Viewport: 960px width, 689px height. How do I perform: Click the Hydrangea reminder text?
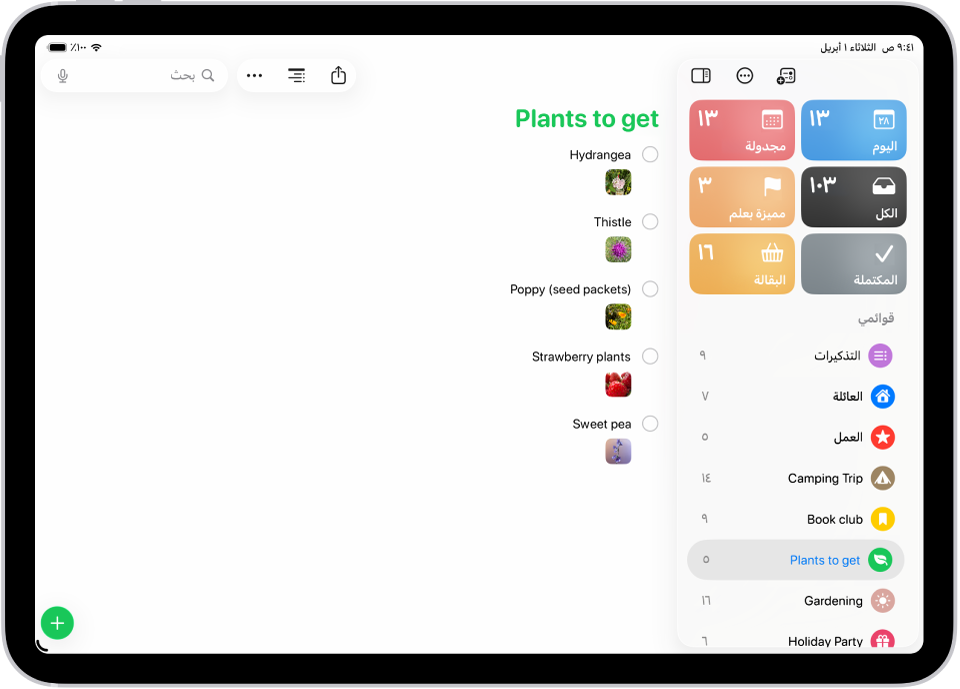point(600,155)
